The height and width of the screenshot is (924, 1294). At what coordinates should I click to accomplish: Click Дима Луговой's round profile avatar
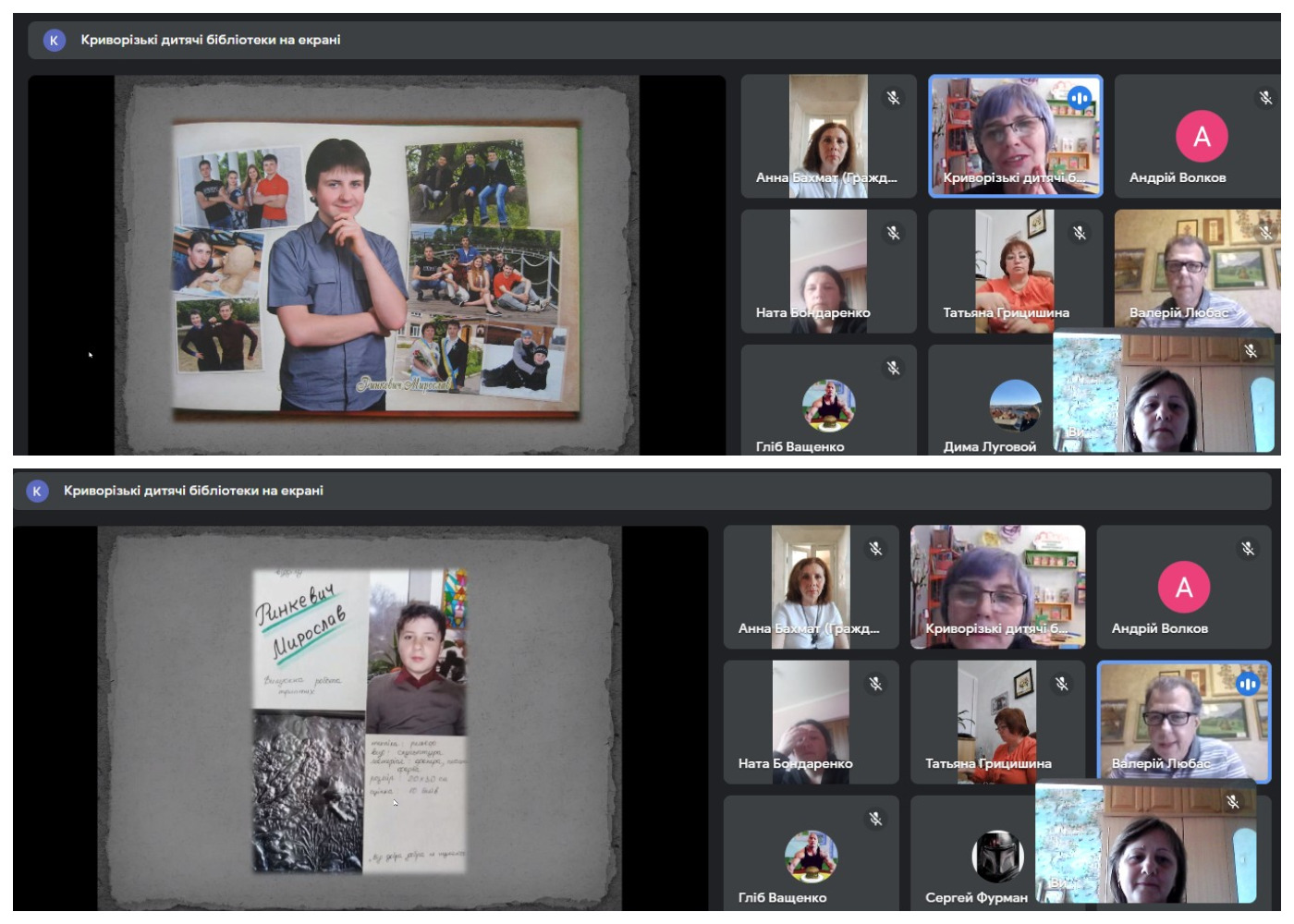[1015, 405]
